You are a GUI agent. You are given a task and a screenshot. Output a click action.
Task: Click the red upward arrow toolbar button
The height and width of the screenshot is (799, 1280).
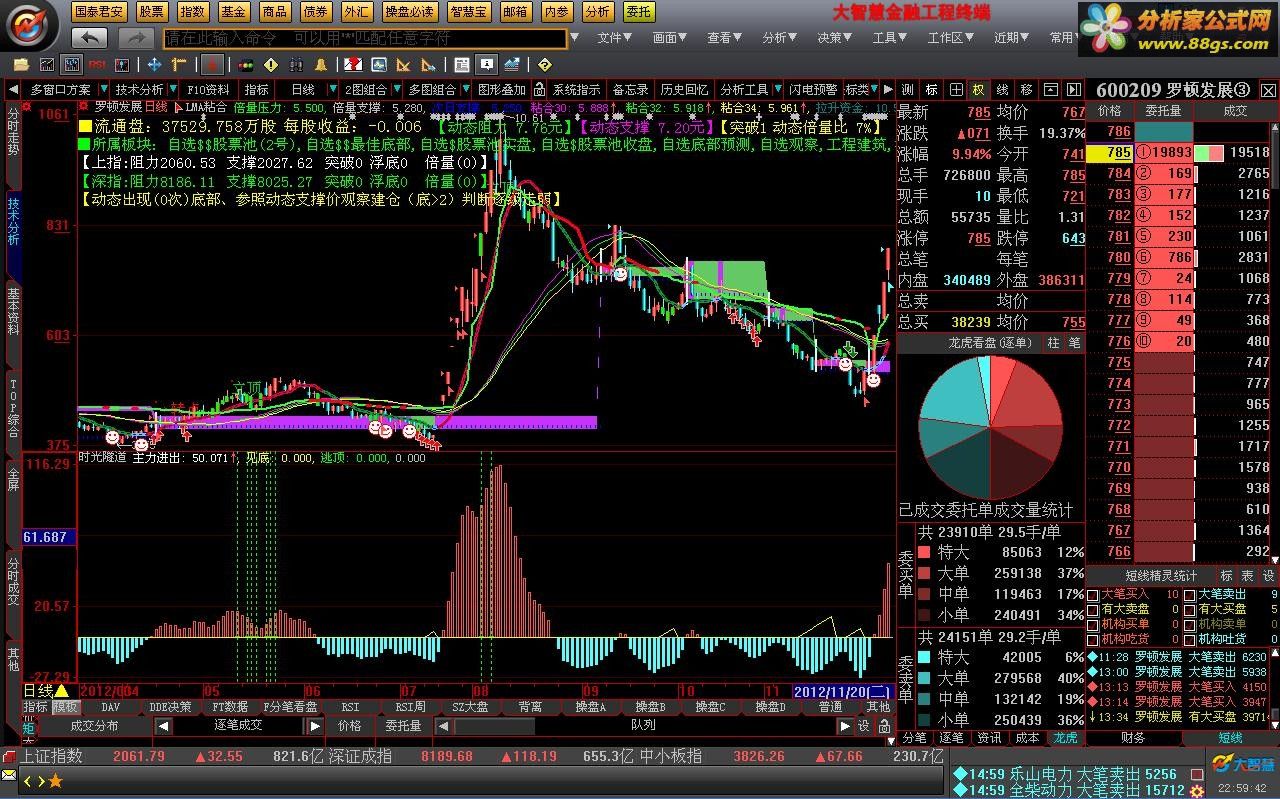point(212,65)
